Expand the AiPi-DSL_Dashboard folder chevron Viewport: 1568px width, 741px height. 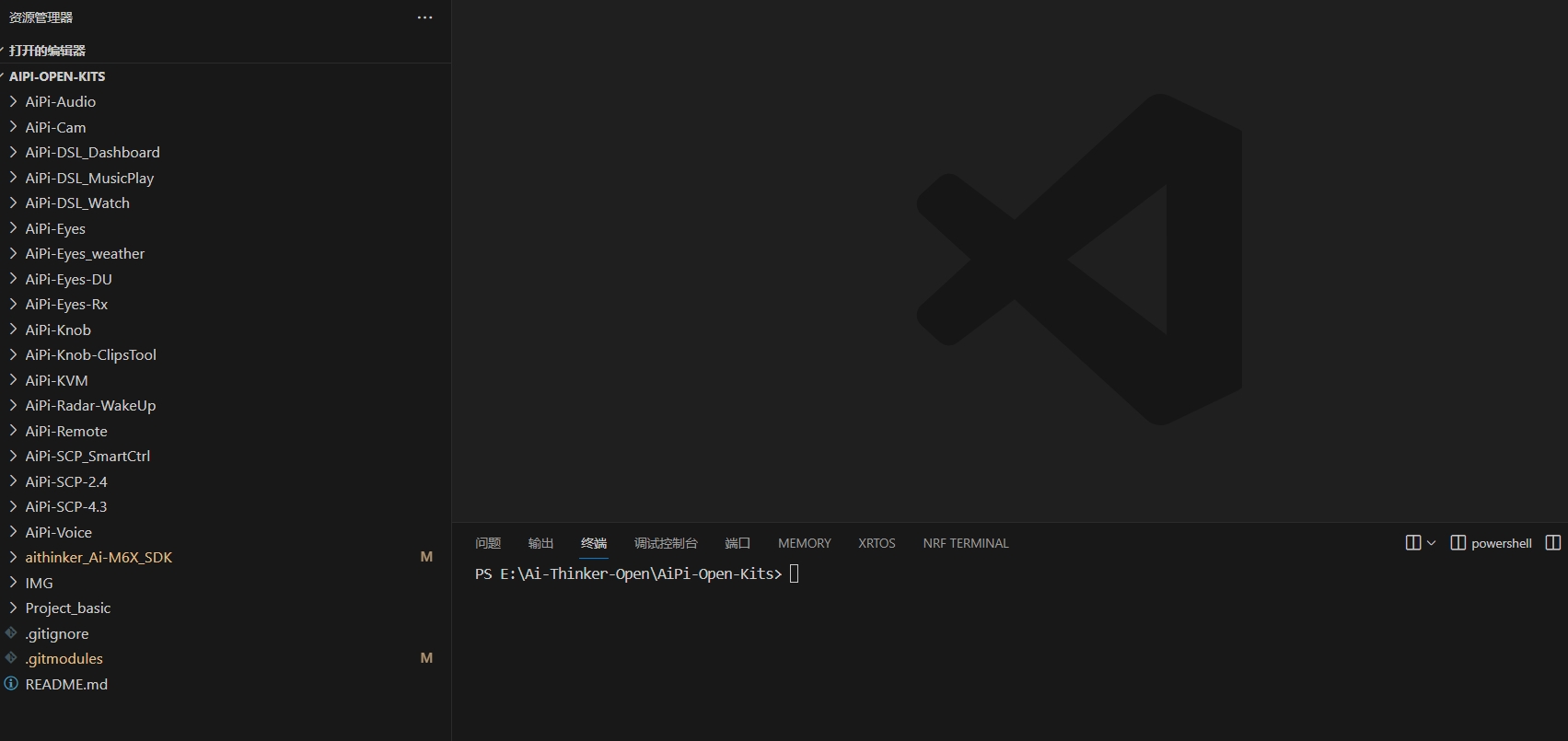click(13, 152)
